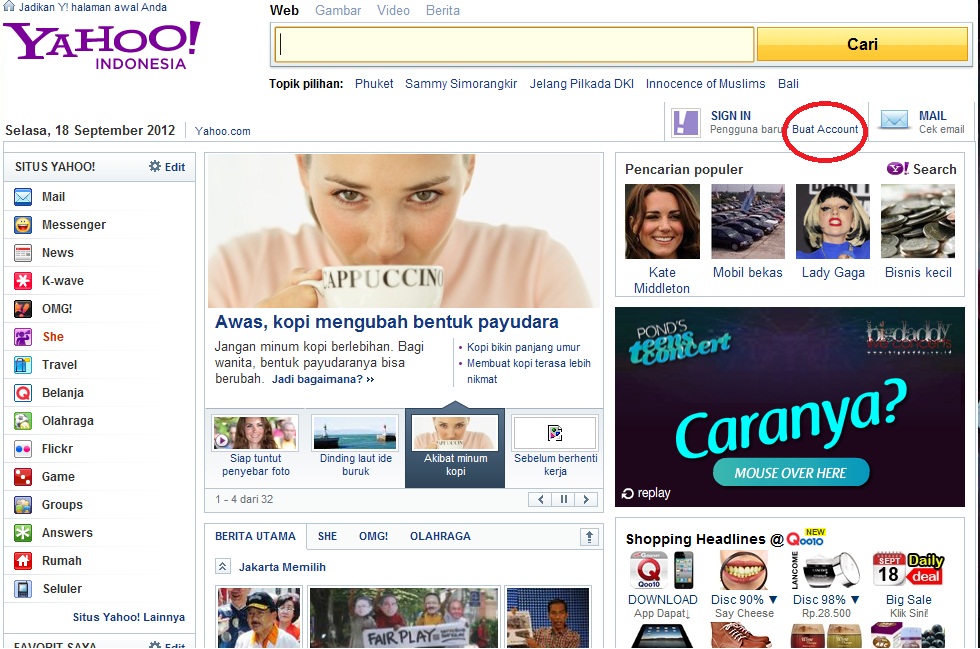Open the Lady Gaga popular search thumbnail

pos(832,221)
